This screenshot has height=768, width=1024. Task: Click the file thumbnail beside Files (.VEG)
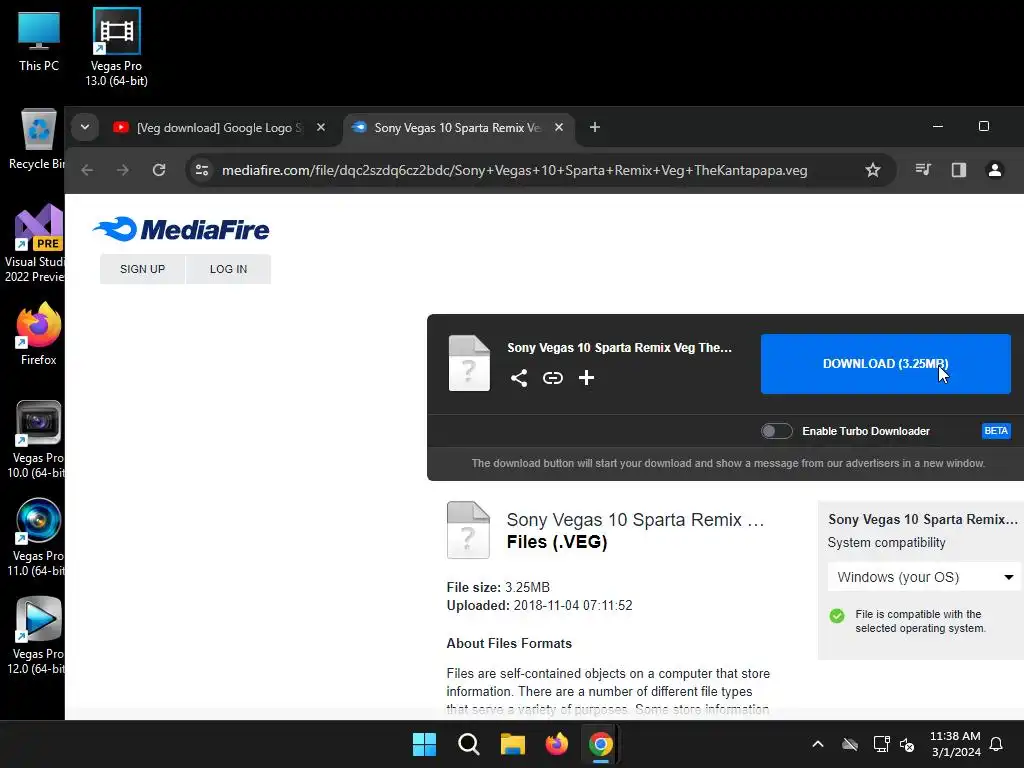point(468,530)
